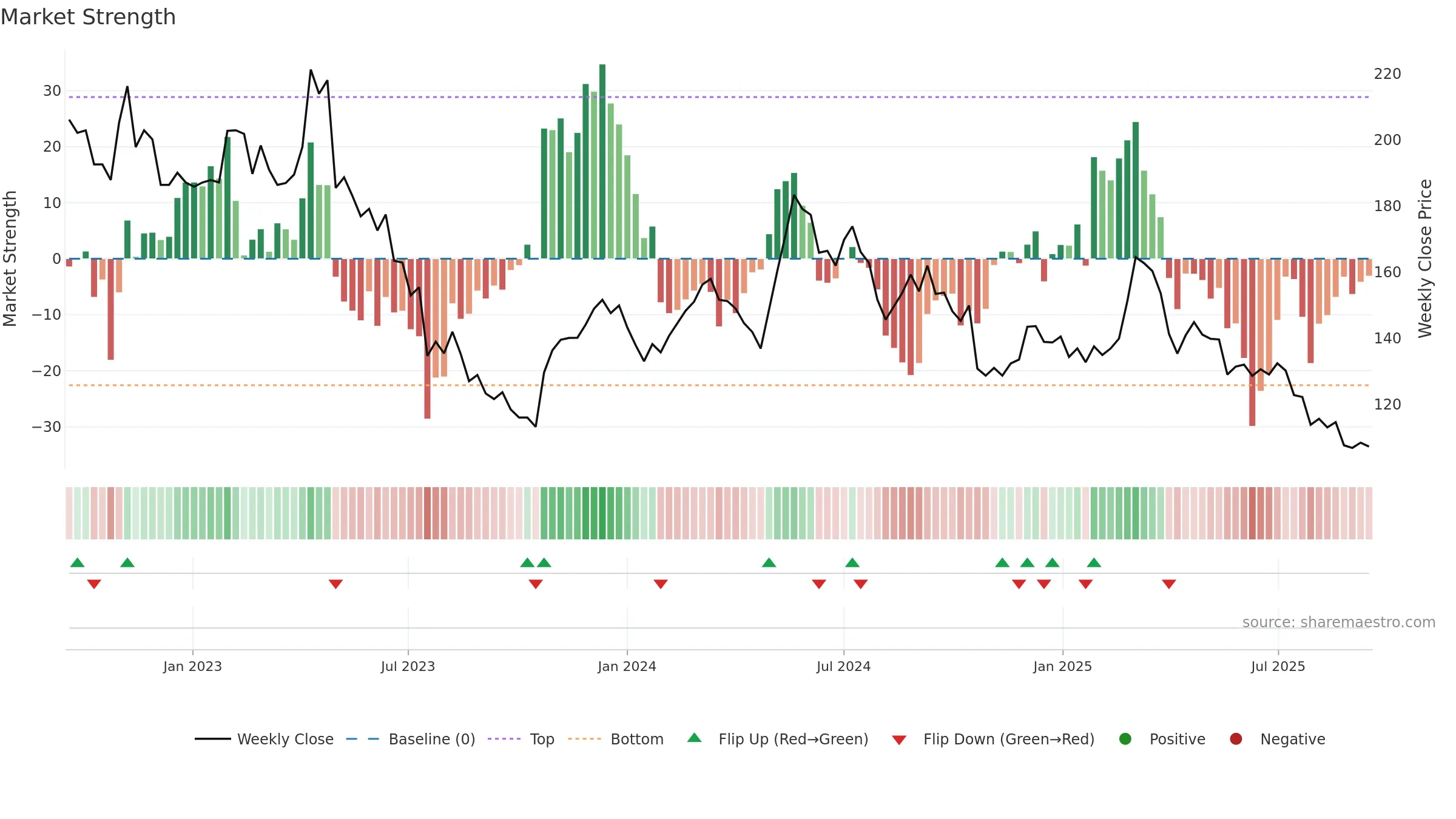Click the Weekly Close legend entry
The image size is (1456, 819).
(x=265, y=739)
